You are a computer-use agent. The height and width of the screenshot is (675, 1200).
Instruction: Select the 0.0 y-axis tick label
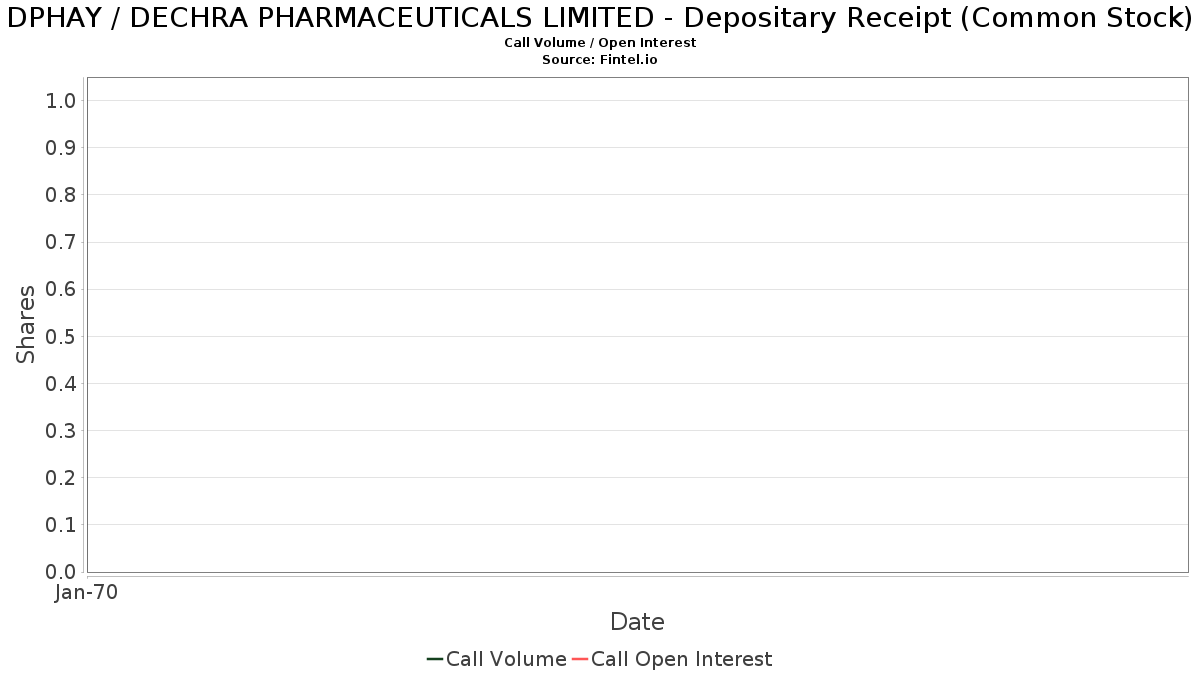pyautogui.click(x=61, y=572)
